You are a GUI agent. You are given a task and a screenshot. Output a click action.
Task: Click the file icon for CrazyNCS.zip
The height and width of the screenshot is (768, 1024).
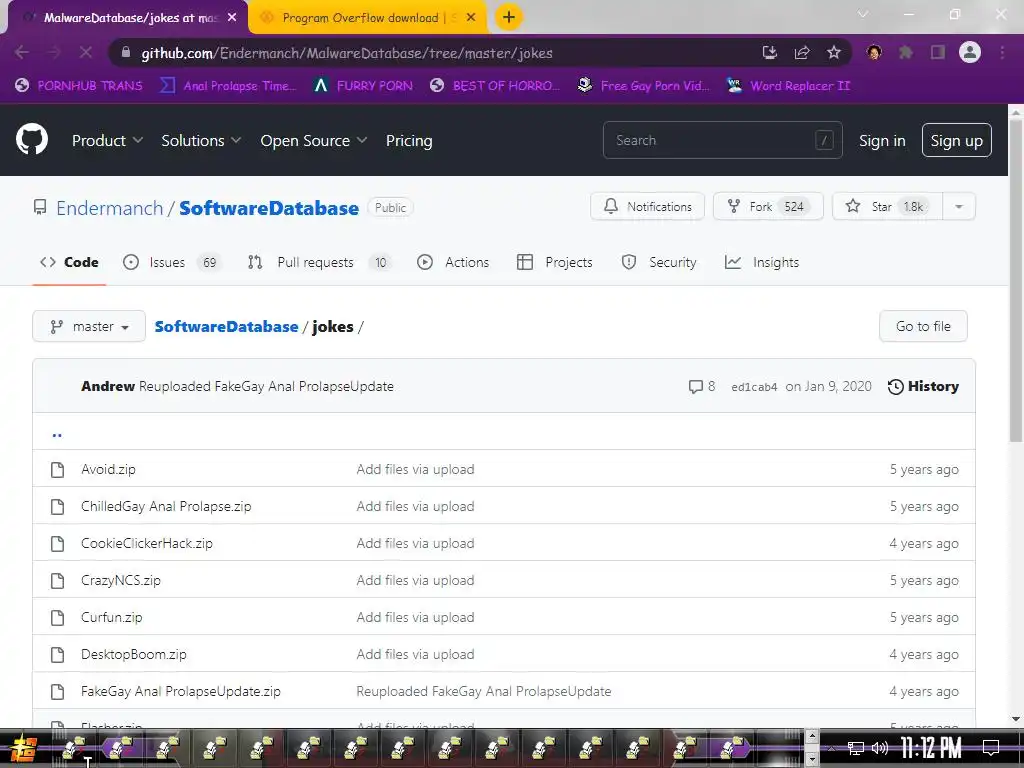(57, 581)
